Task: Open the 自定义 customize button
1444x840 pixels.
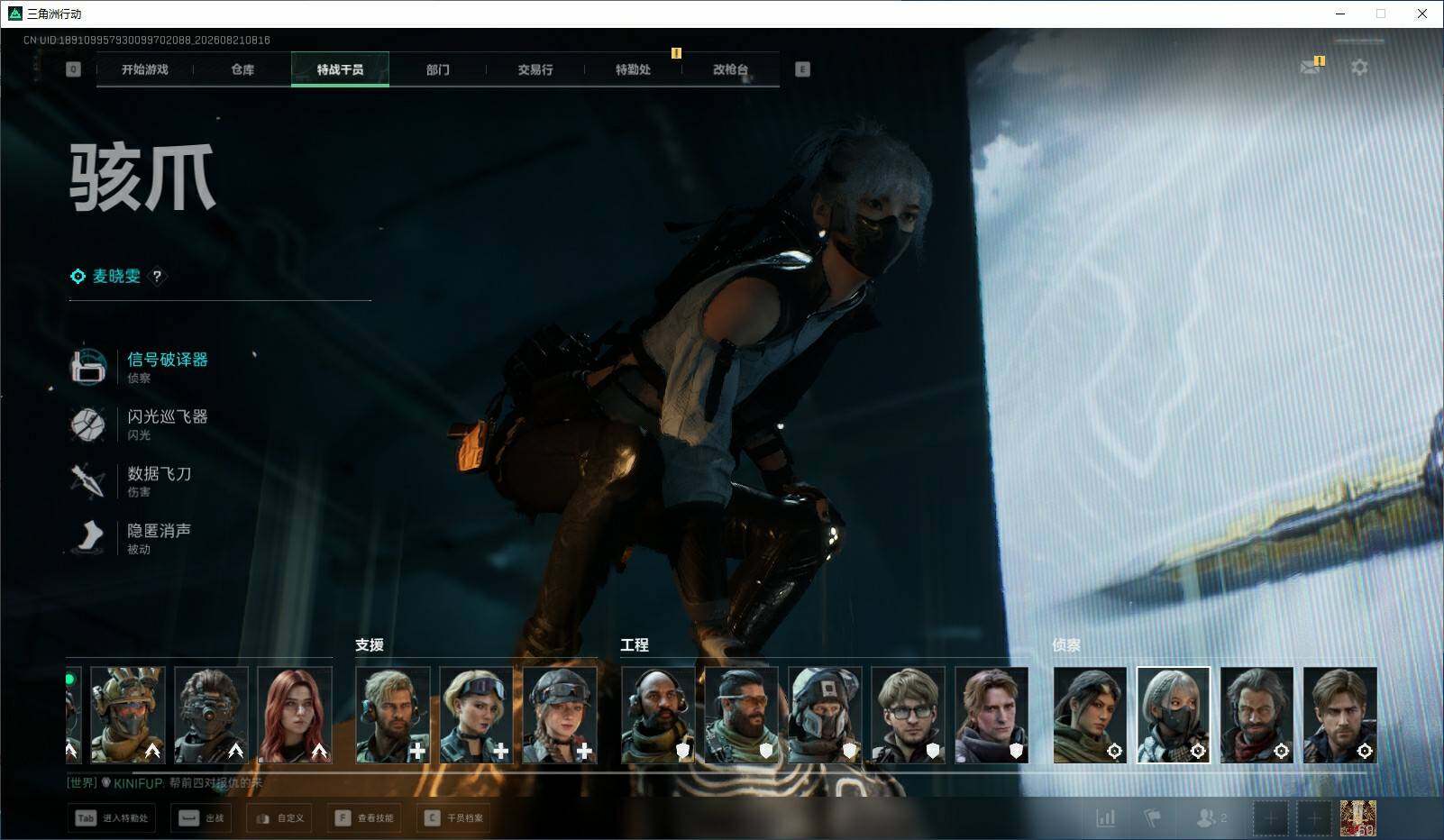Action: click(280, 818)
